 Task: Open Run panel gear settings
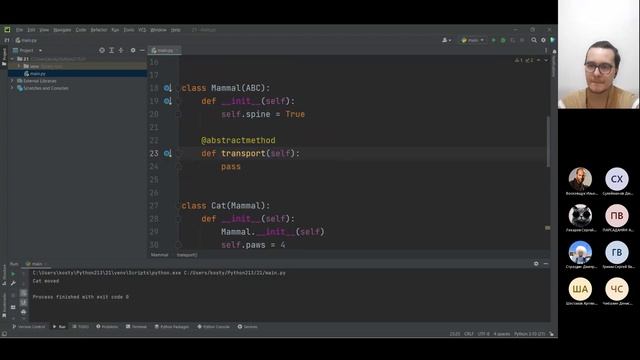pos(536,264)
